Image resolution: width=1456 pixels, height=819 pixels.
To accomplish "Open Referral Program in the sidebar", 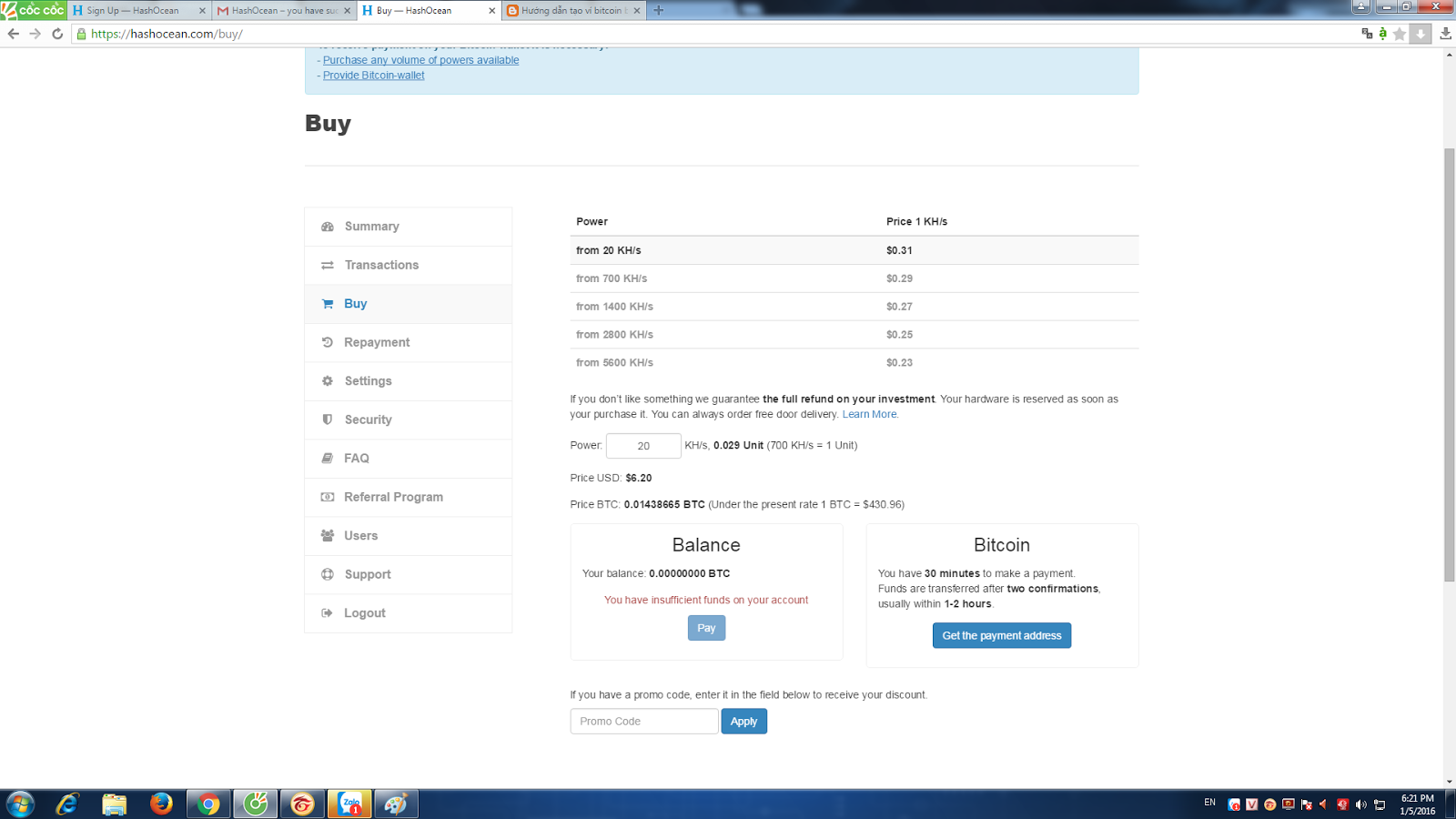I will point(409,497).
